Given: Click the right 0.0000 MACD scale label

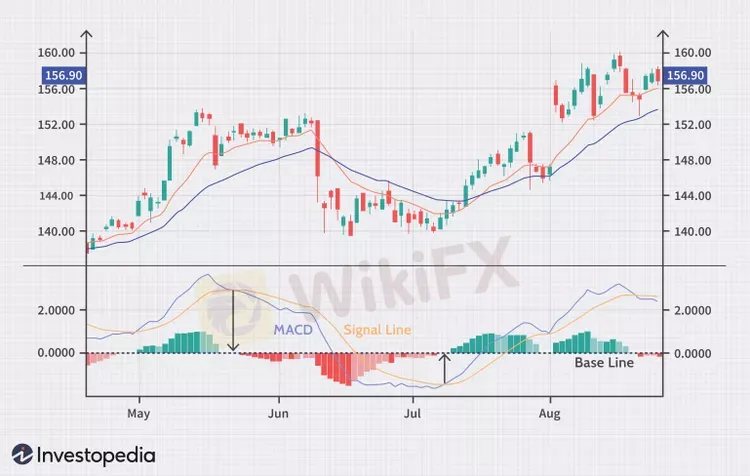Looking at the screenshot, I should pos(693,353).
